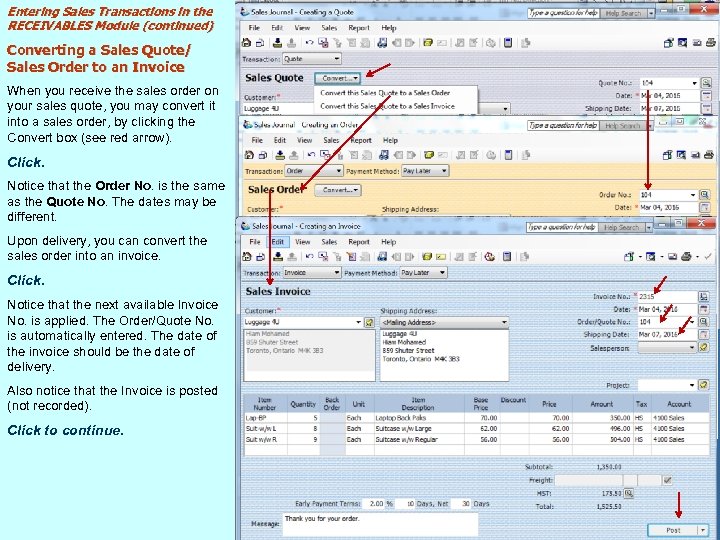Click the blue look-up icon in Invoice toolbar
The image size is (720, 540).
382,257
